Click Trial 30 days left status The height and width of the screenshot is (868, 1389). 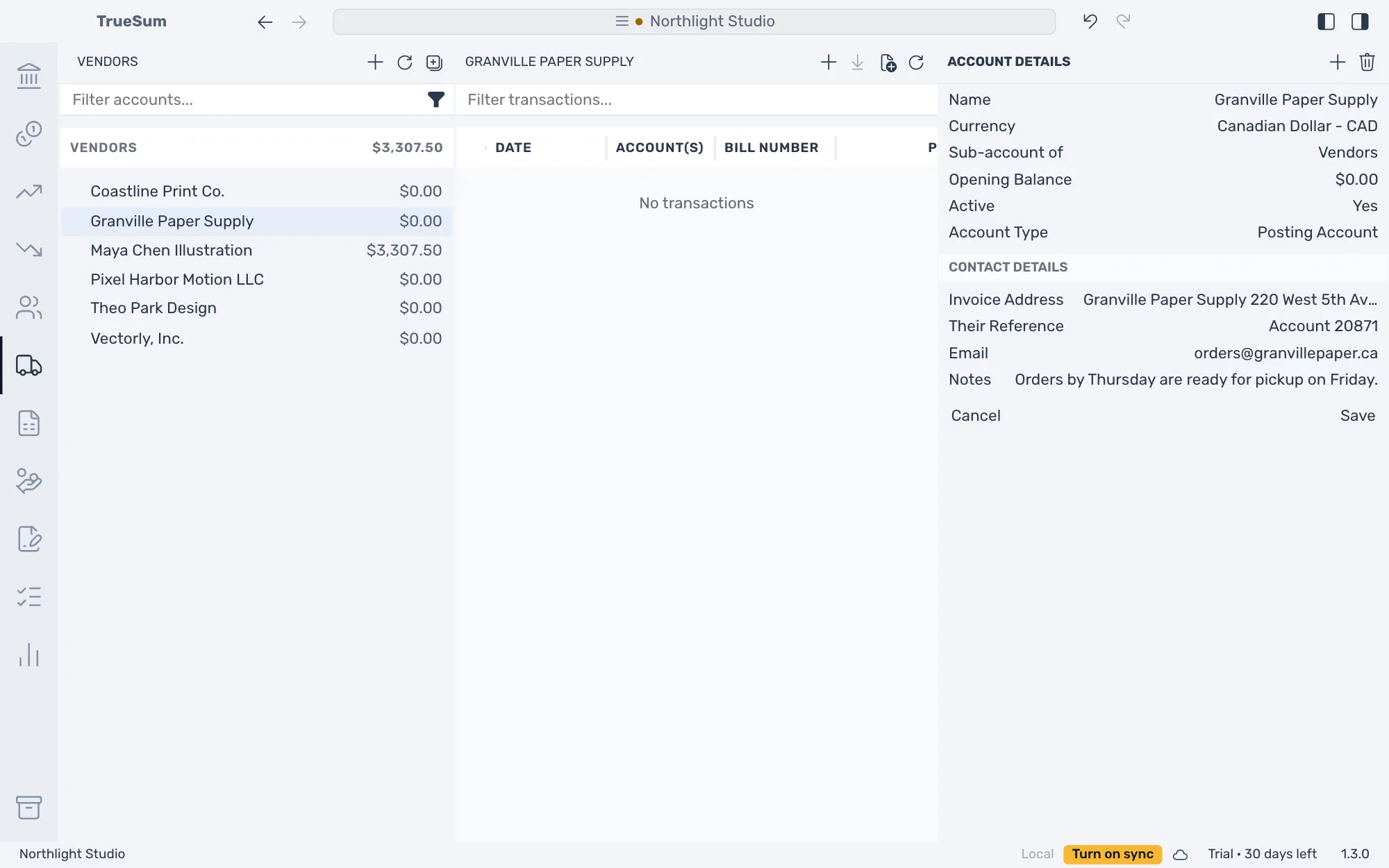[x=1262, y=854]
